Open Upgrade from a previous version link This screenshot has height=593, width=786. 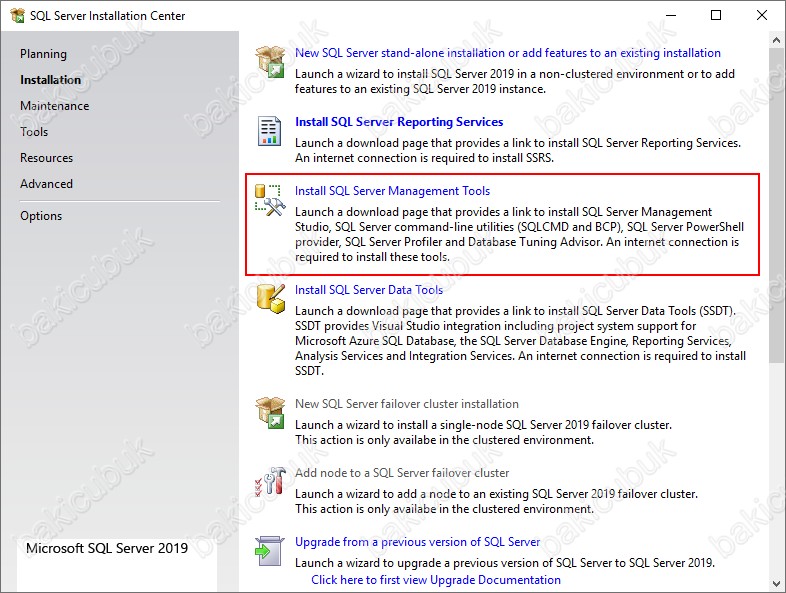point(418,542)
